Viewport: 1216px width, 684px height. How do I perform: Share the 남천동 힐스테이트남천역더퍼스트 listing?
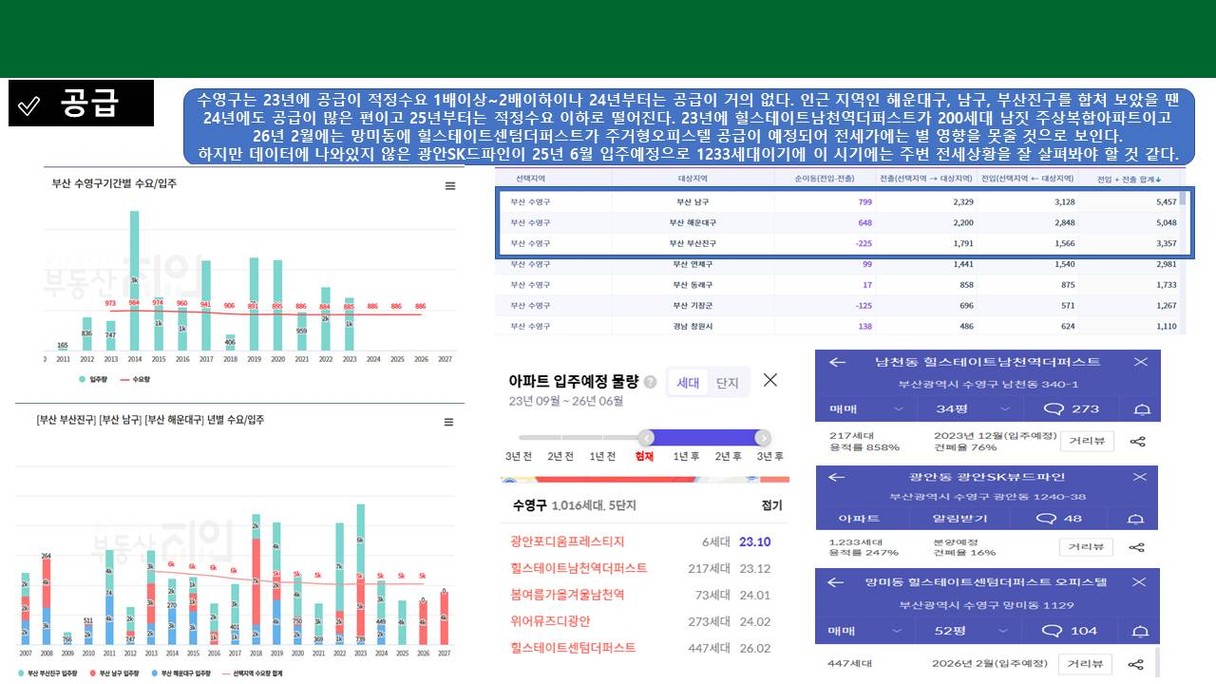[1137, 441]
